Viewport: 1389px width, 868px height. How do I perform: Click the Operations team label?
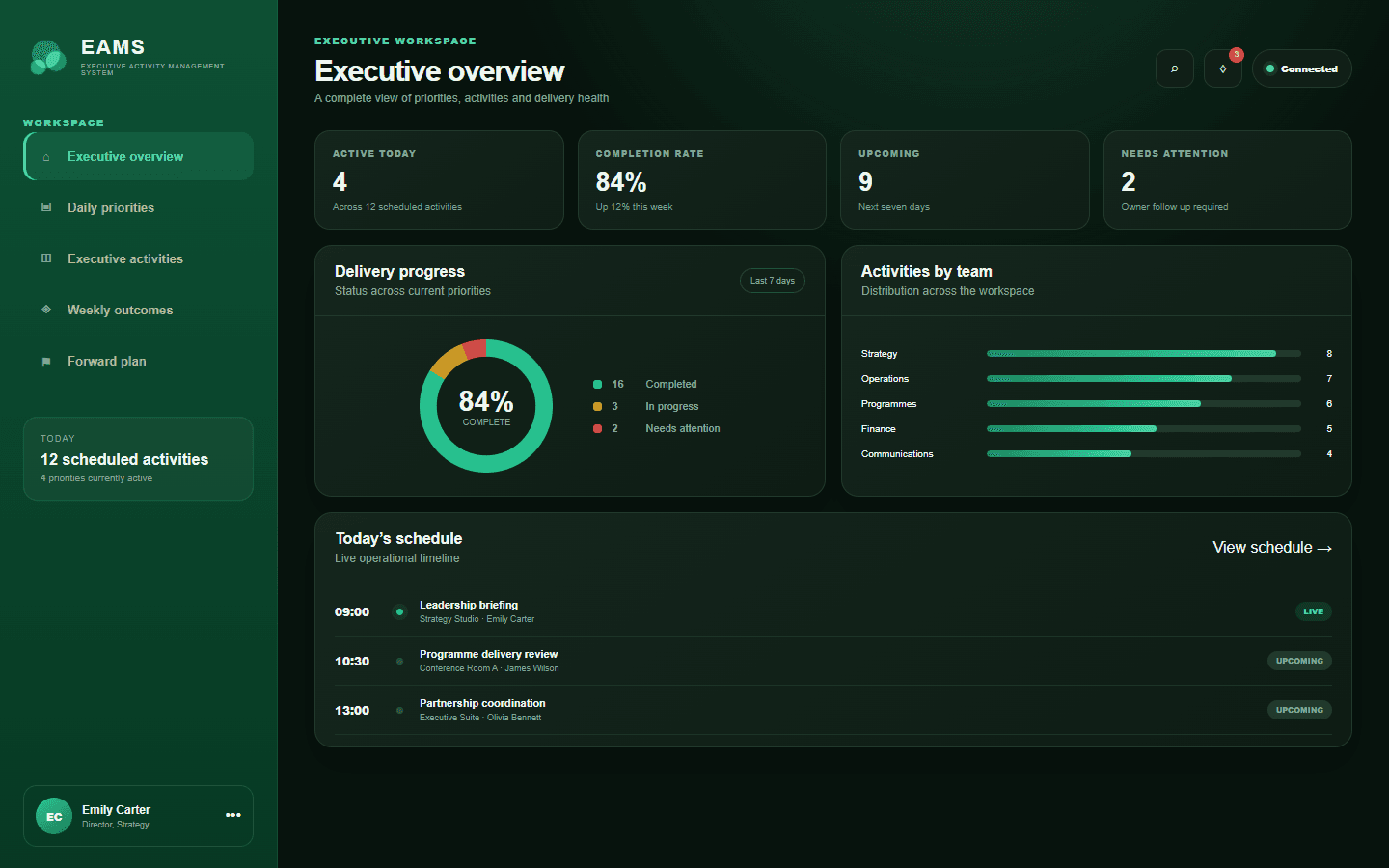885,379
